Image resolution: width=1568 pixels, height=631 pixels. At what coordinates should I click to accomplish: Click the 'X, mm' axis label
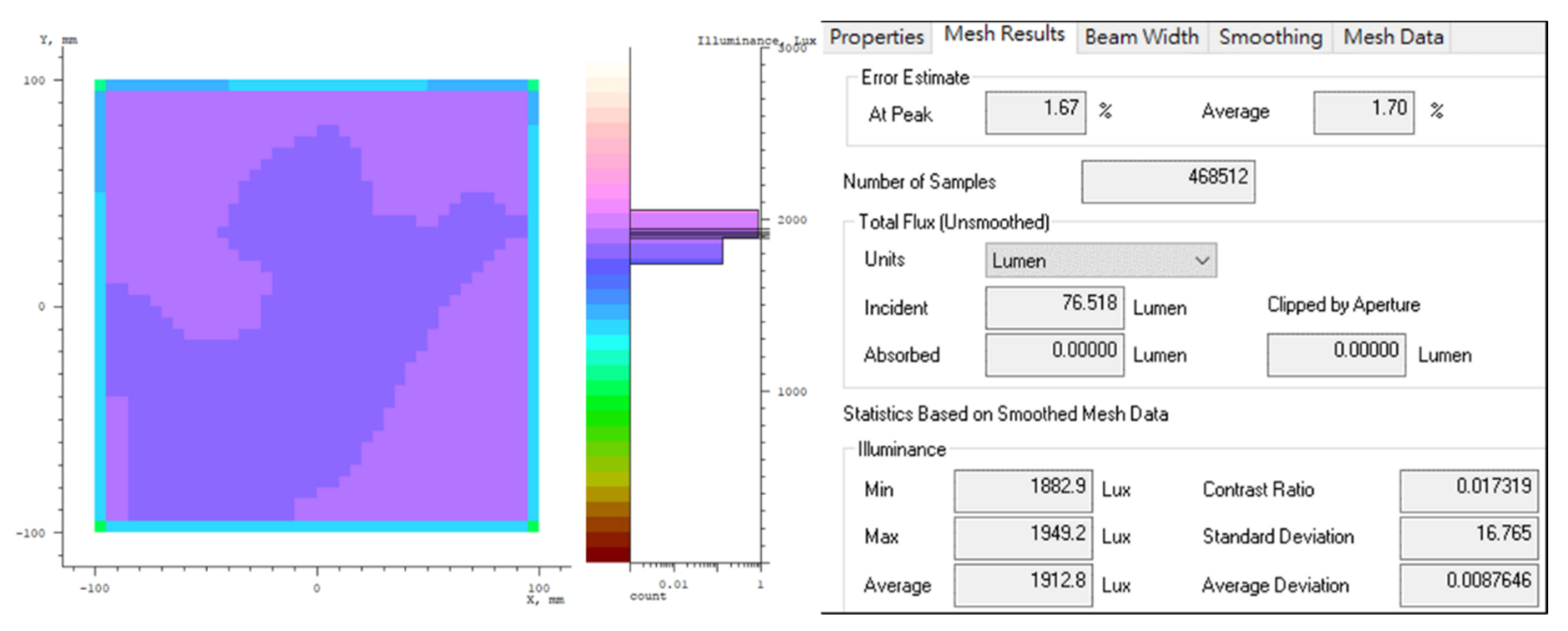pos(545,600)
